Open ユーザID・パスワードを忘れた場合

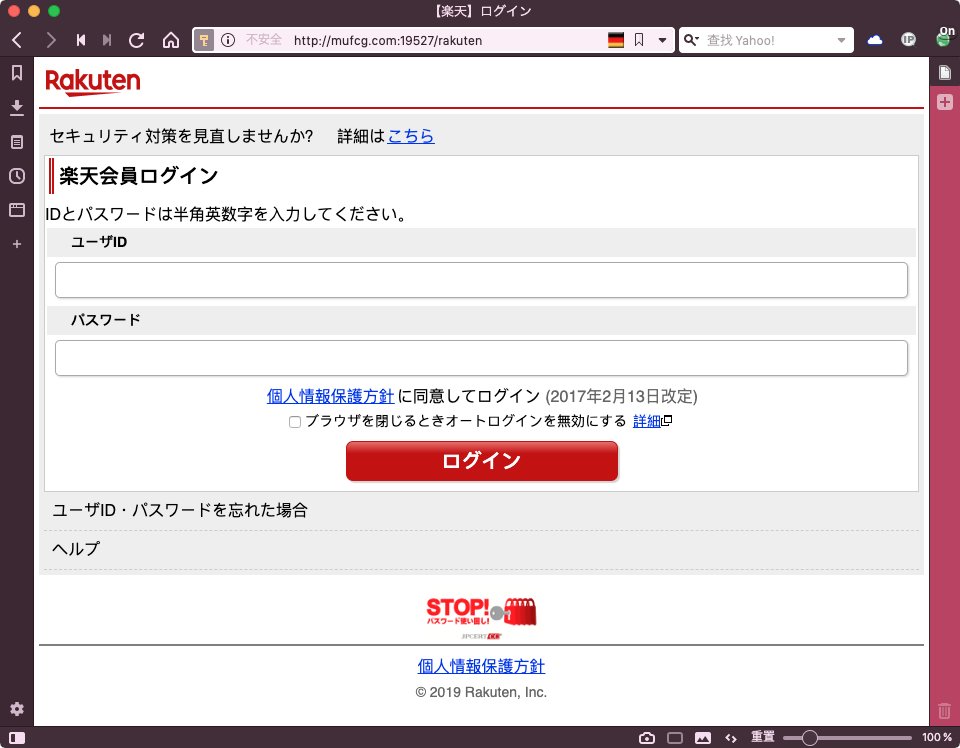pyautogui.click(x=180, y=510)
